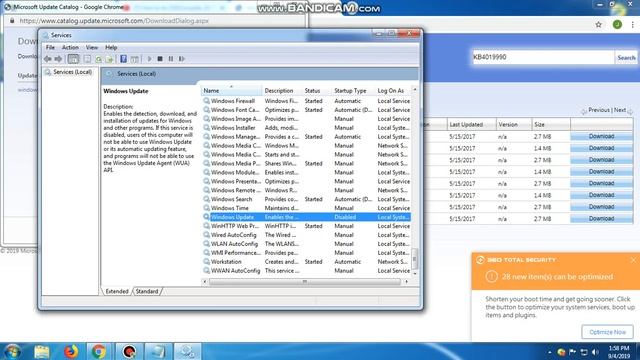The width and height of the screenshot is (640, 360).
Task: Switch to the Extended tab
Action: tap(117, 291)
